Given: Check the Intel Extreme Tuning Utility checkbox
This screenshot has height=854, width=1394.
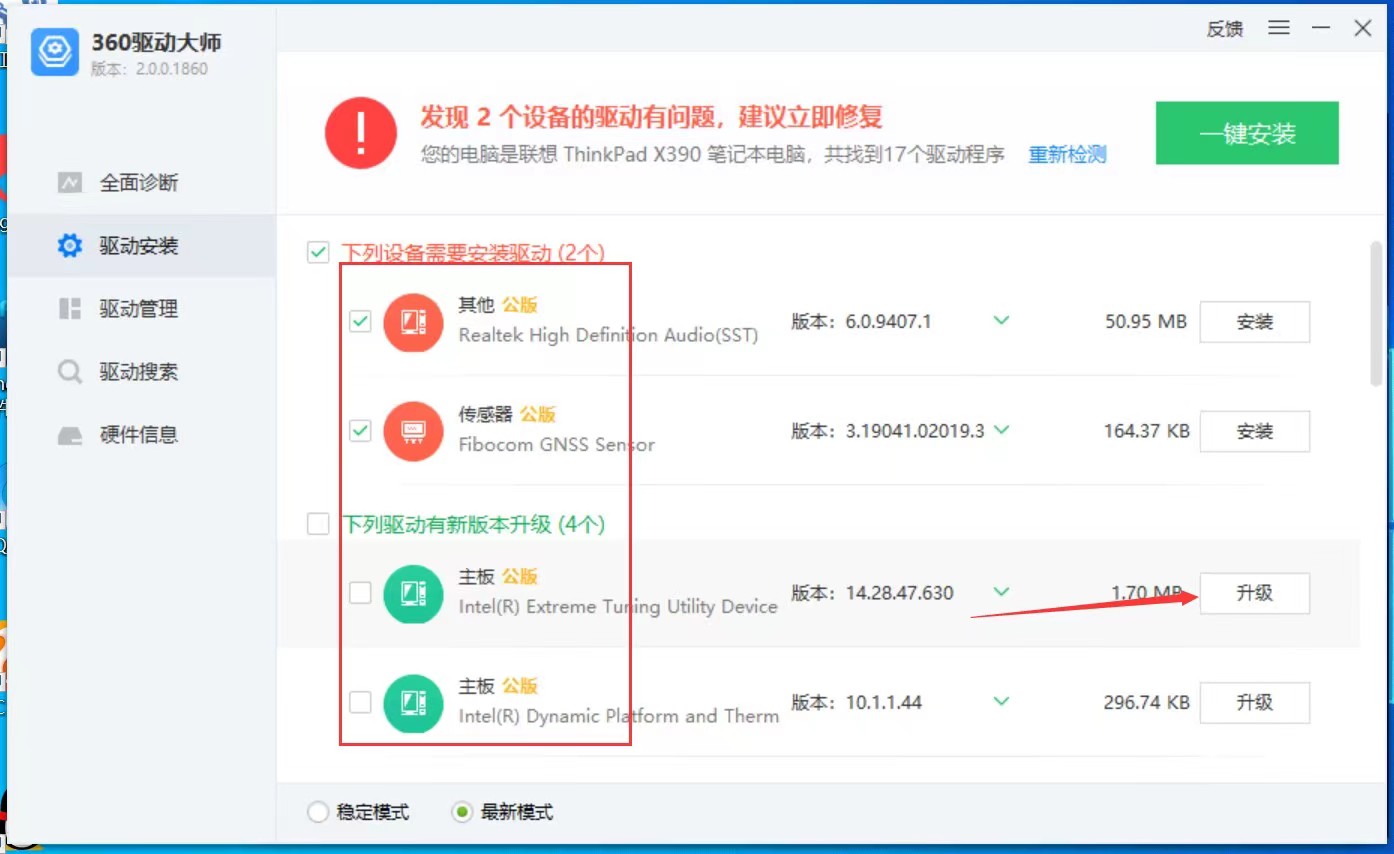Looking at the screenshot, I should (x=360, y=593).
